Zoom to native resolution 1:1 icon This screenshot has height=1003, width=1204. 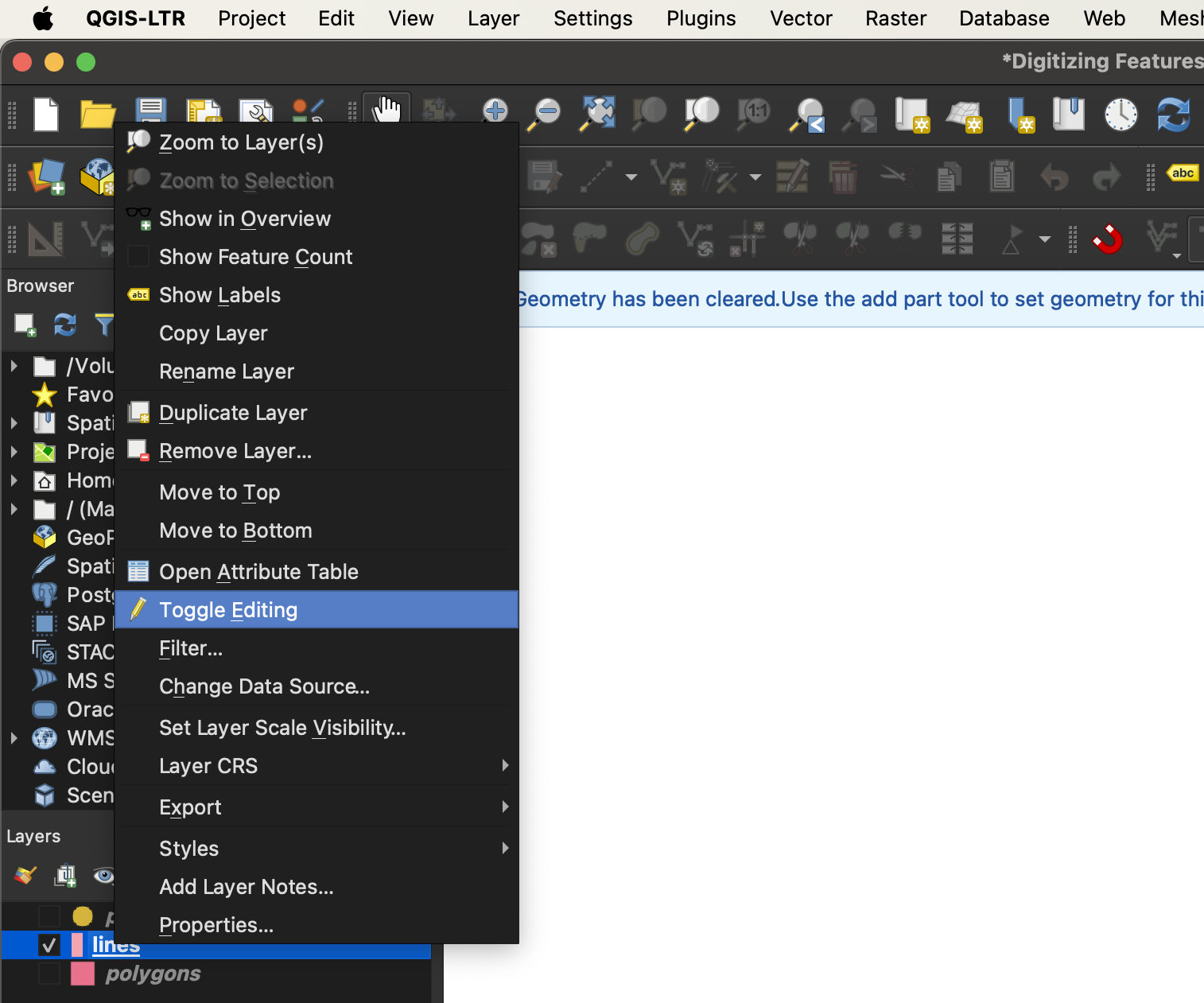753,114
